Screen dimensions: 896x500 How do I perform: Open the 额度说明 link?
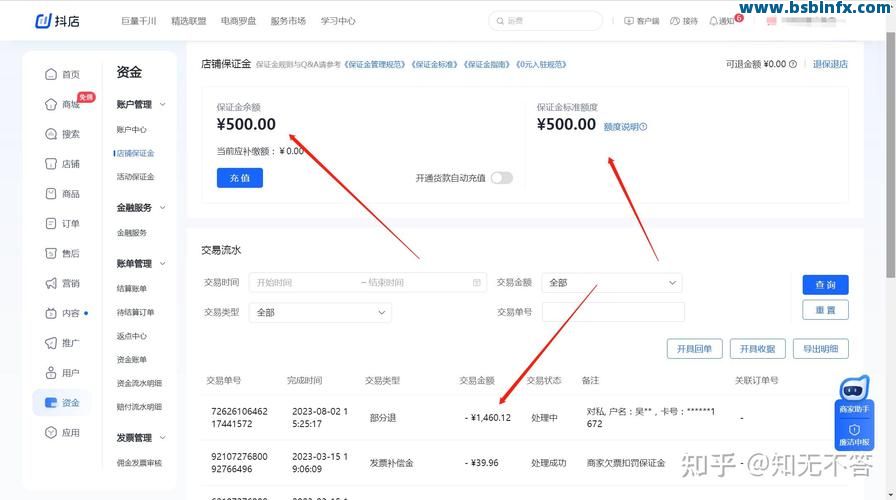(625, 127)
